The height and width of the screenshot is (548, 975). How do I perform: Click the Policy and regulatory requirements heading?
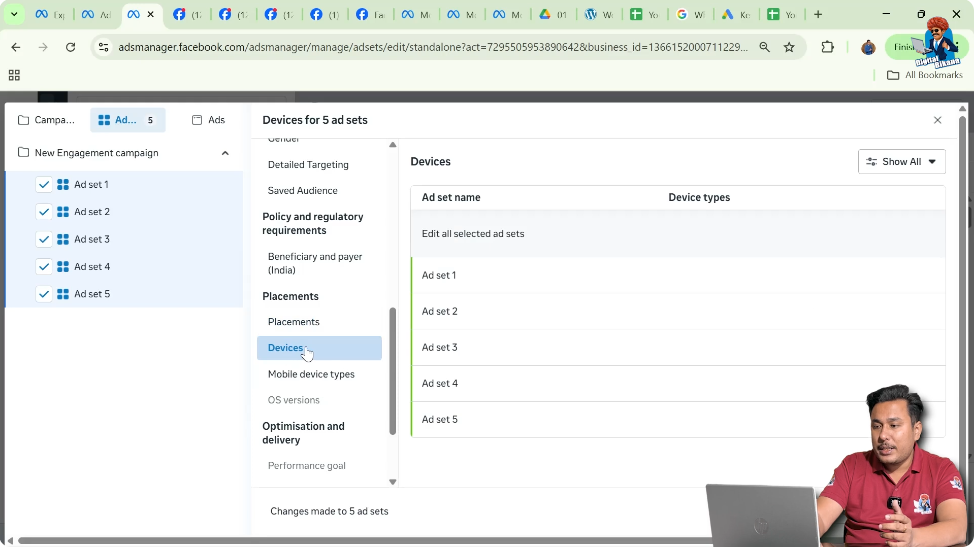313,224
